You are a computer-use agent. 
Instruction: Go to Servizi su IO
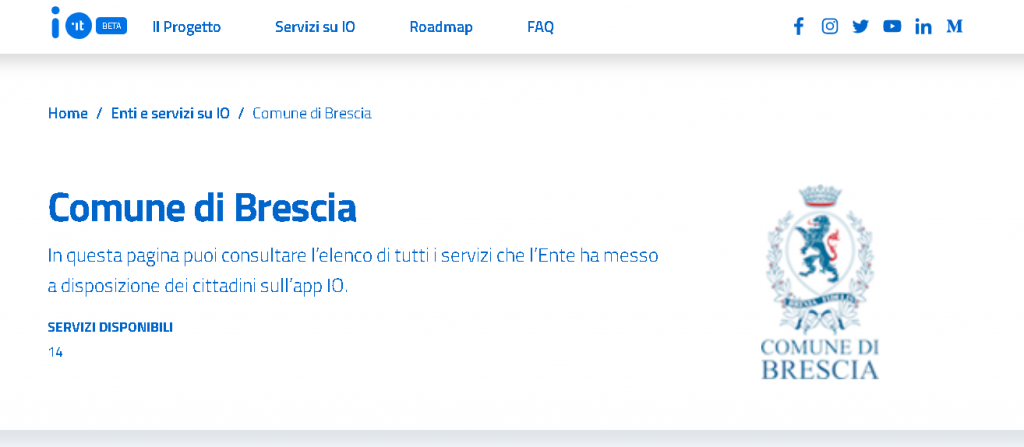pos(315,27)
